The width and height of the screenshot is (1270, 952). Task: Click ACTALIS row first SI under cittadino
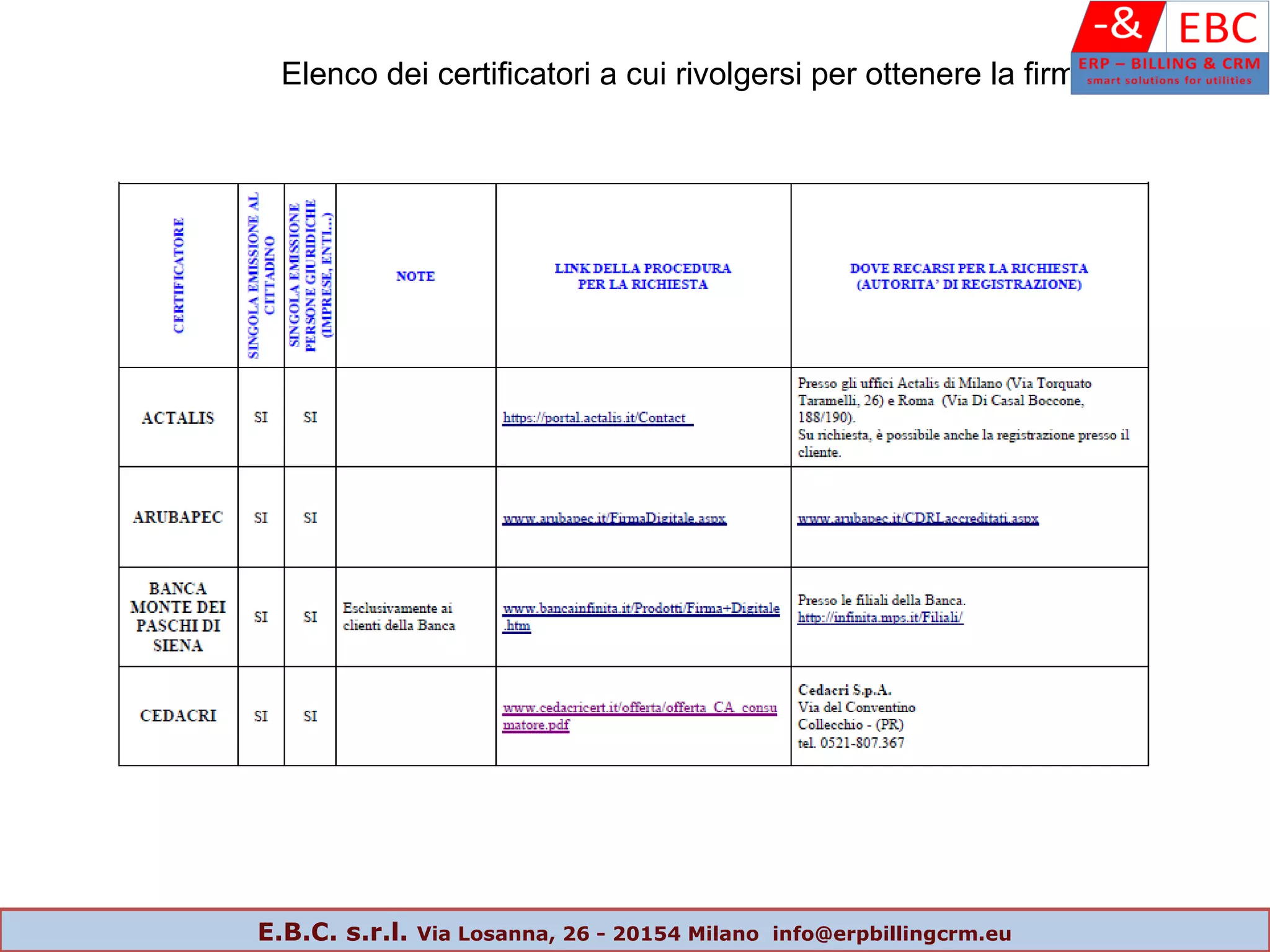(x=261, y=418)
